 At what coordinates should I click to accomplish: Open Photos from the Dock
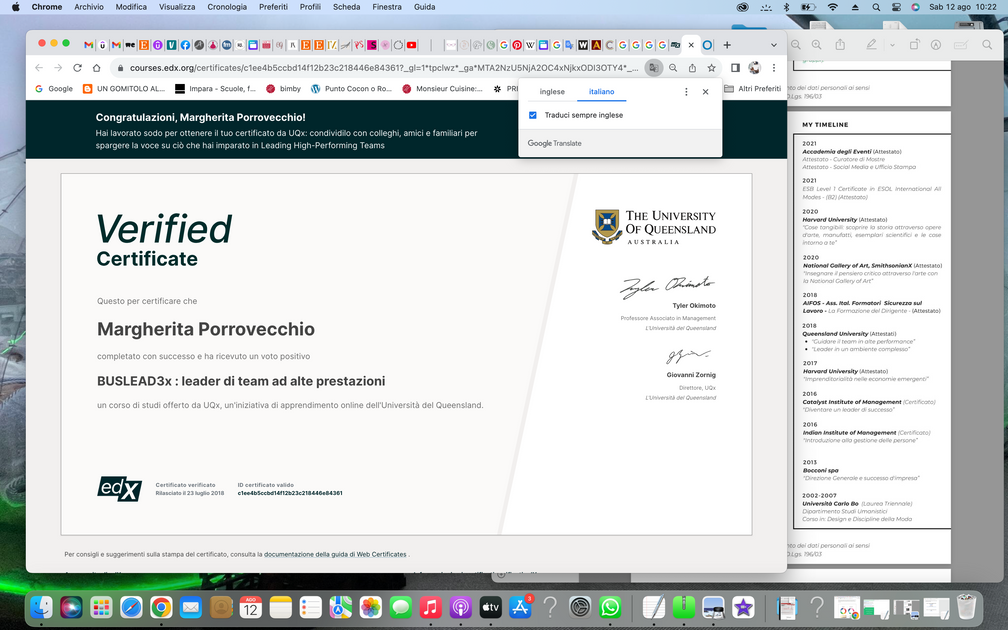pos(370,607)
